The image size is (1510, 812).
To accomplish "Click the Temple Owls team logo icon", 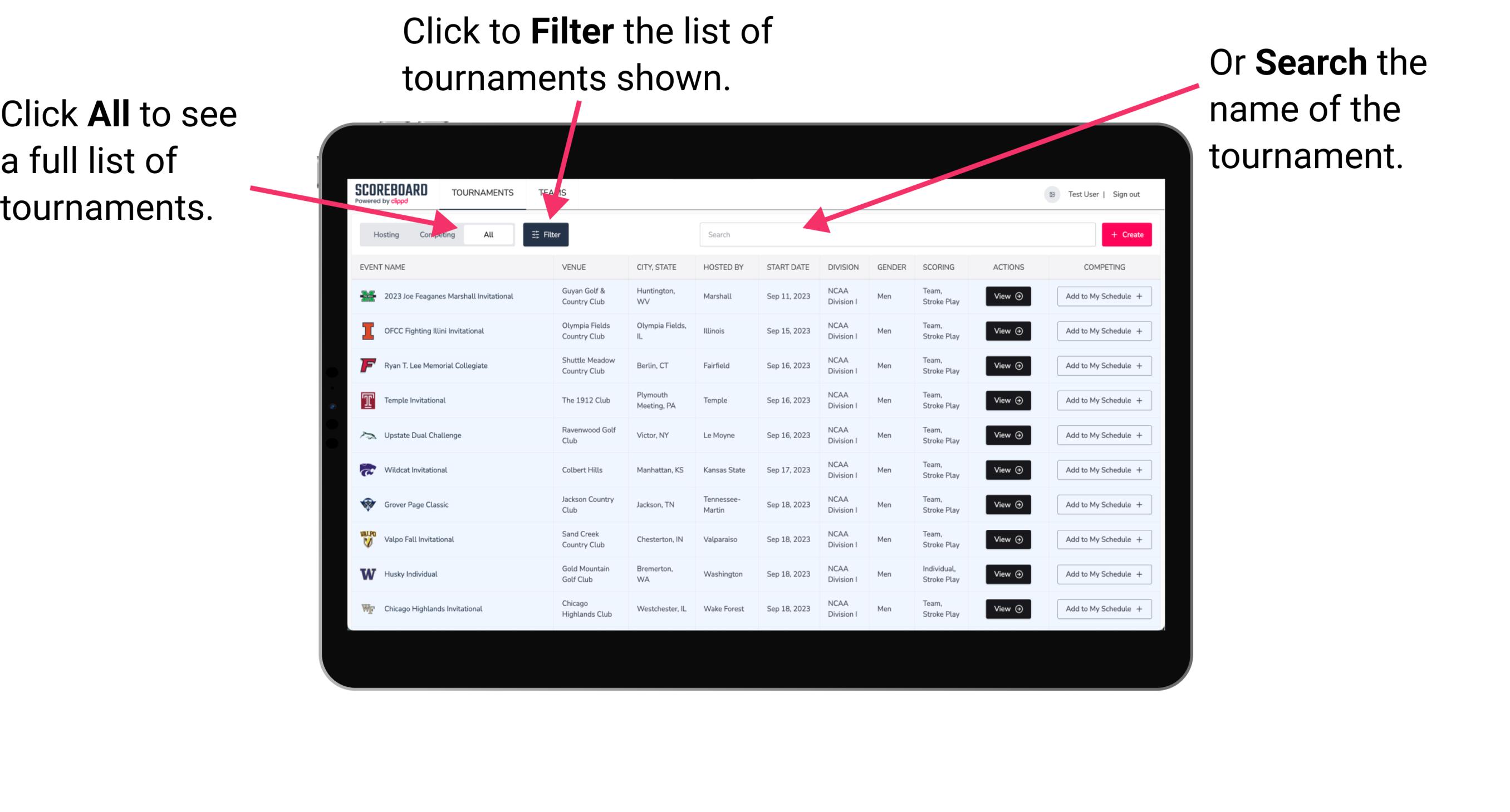I will coord(367,400).
